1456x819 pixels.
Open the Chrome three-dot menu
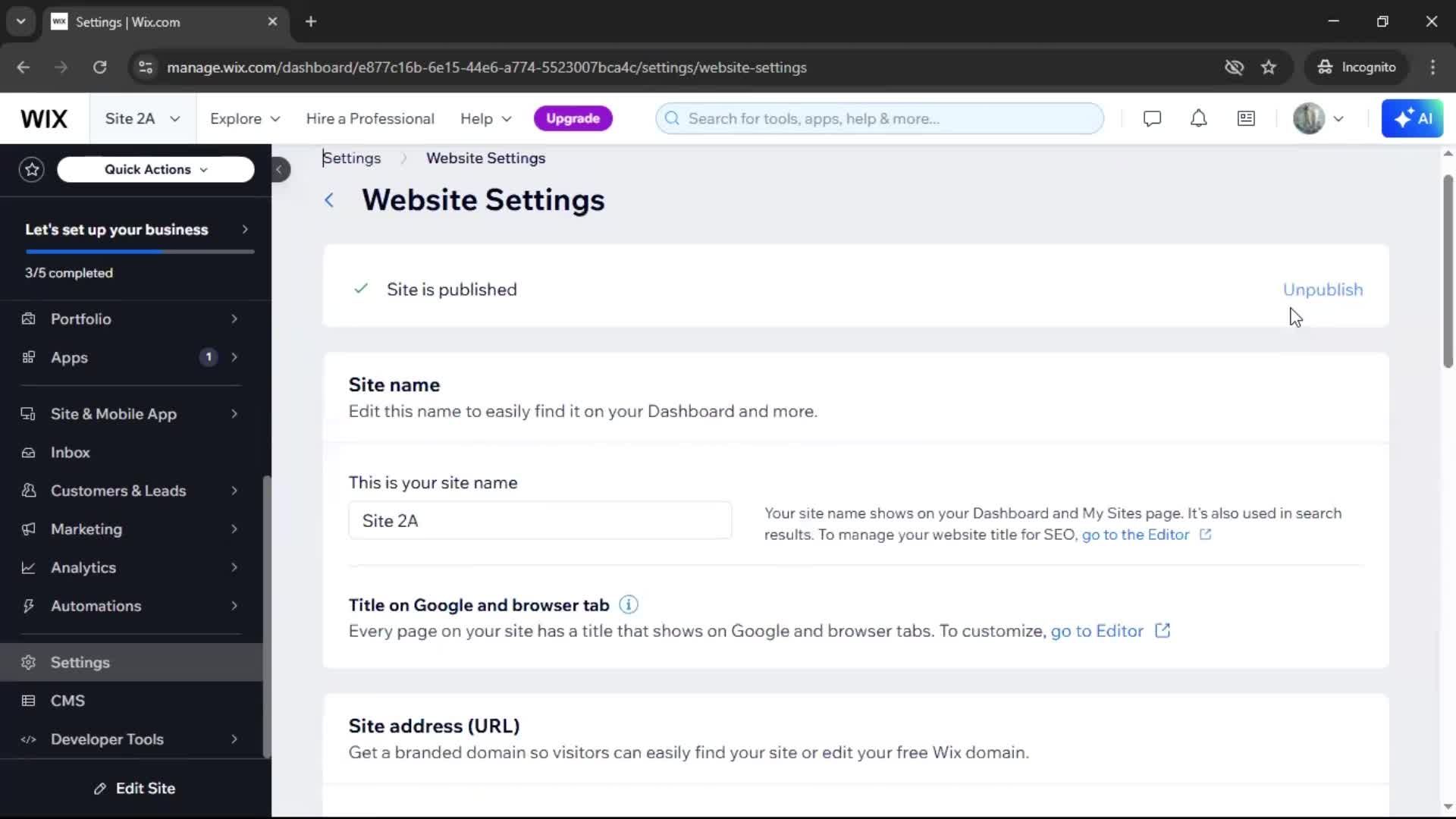pyautogui.click(x=1432, y=67)
